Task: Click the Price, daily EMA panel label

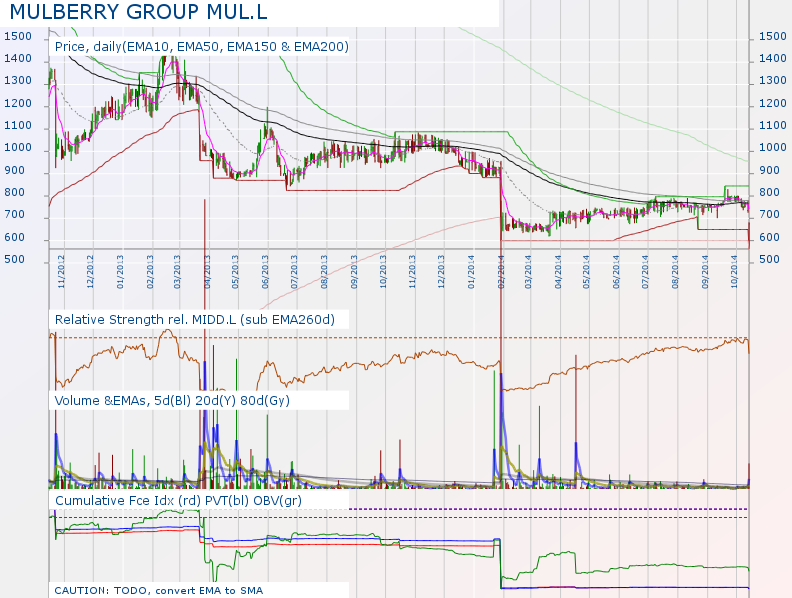Action: tap(202, 47)
